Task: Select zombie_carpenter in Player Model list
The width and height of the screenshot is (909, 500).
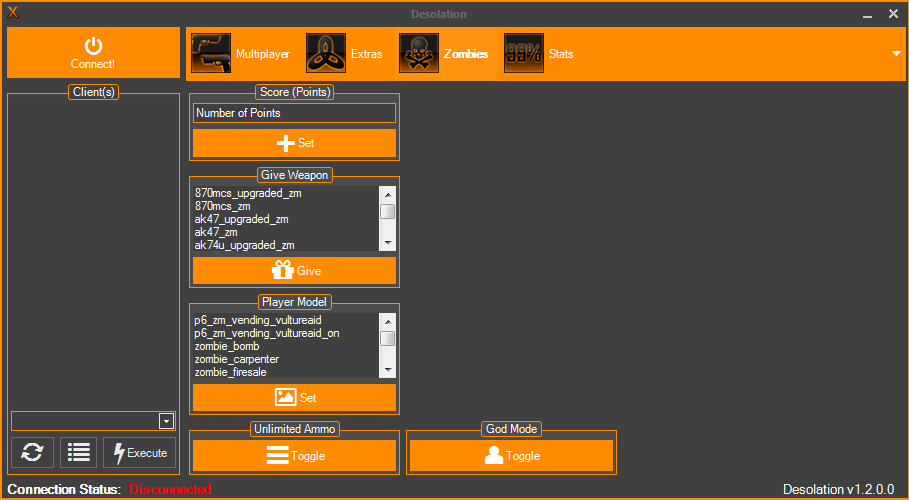Action: pyautogui.click(x=237, y=359)
